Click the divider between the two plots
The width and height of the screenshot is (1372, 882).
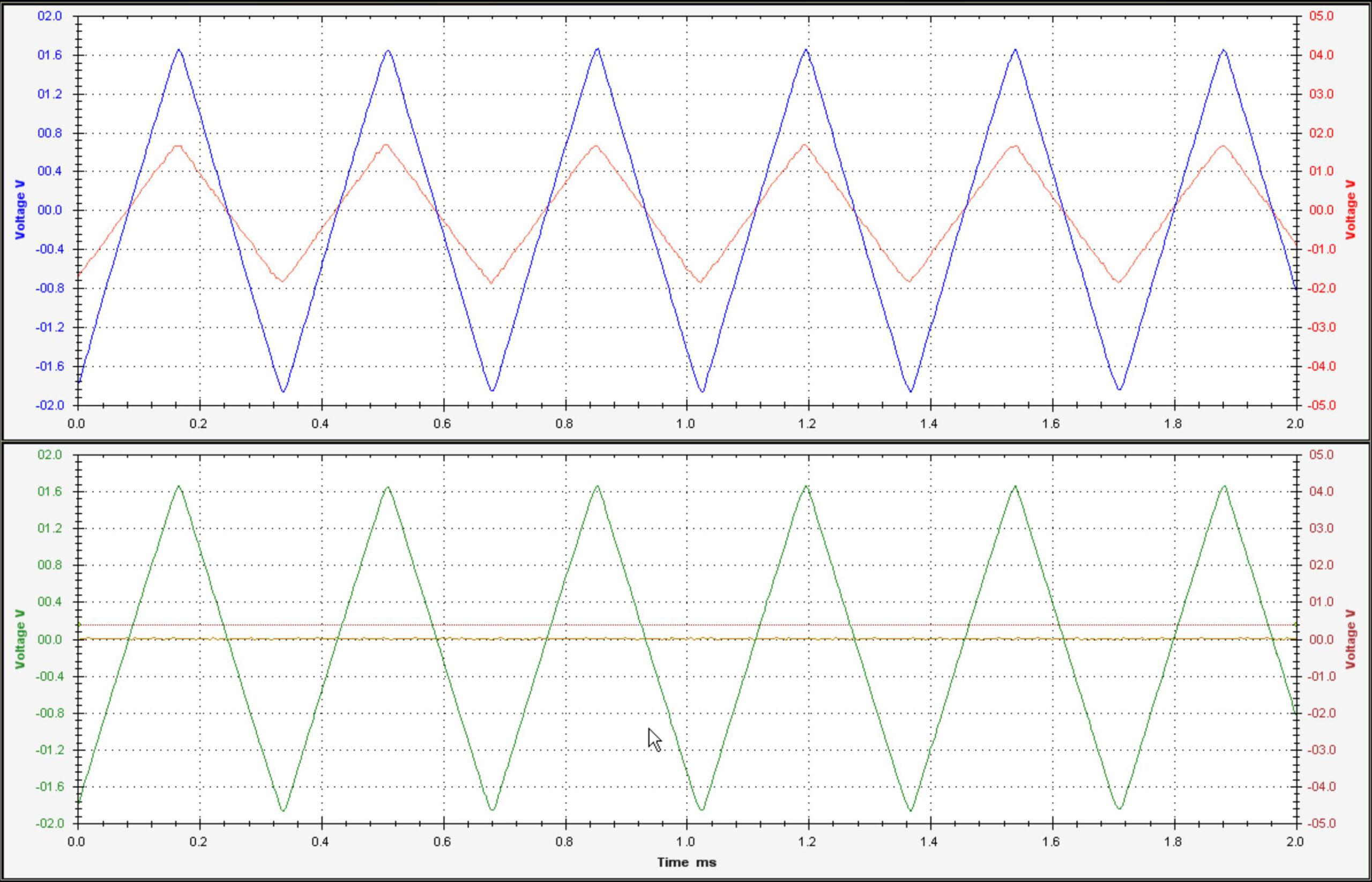[687, 440]
